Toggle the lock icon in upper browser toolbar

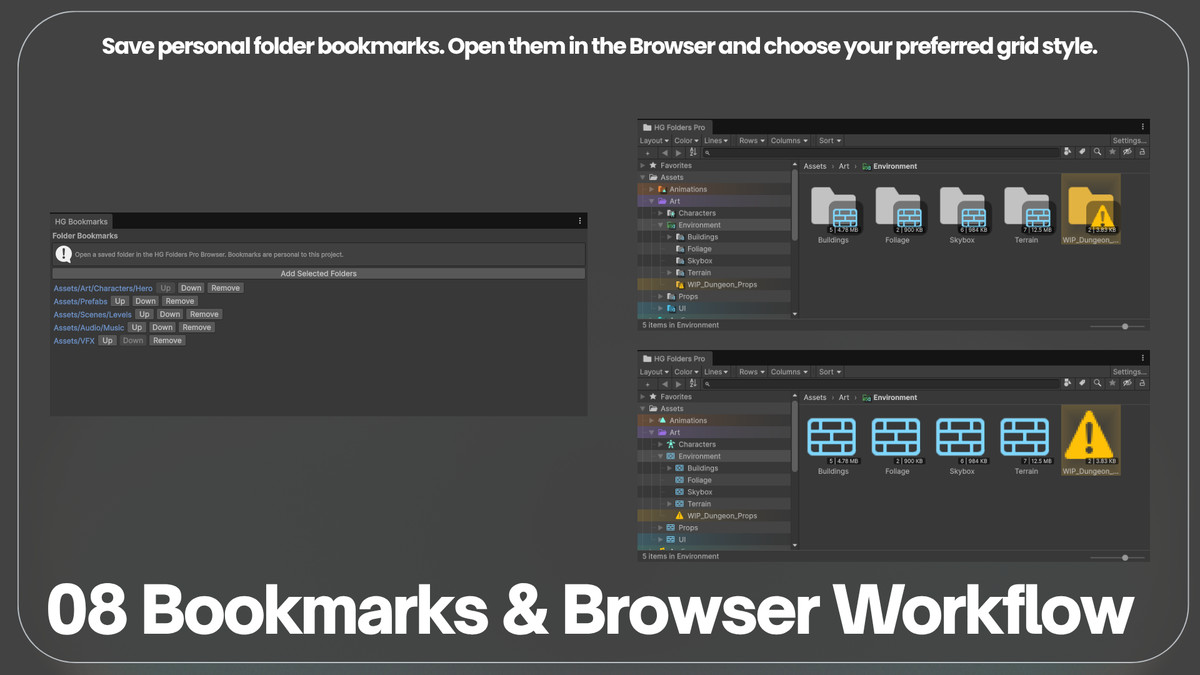coord(1142,152)
